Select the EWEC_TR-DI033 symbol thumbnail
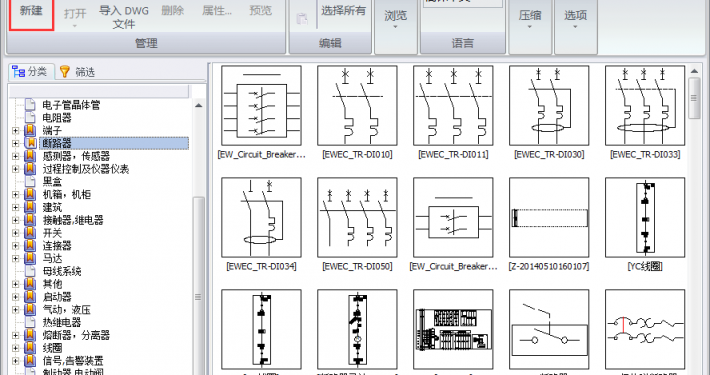Viewport: 710px width, 375px height. tap(645, 106)
